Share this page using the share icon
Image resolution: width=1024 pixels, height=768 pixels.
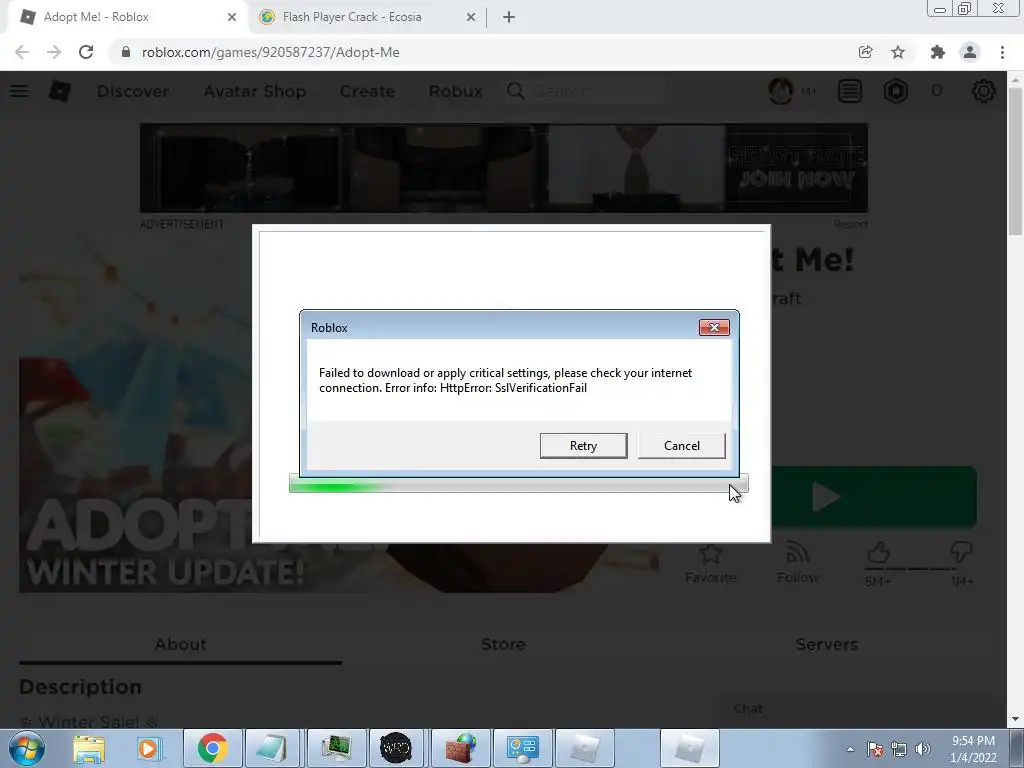[x=865, y=52]
